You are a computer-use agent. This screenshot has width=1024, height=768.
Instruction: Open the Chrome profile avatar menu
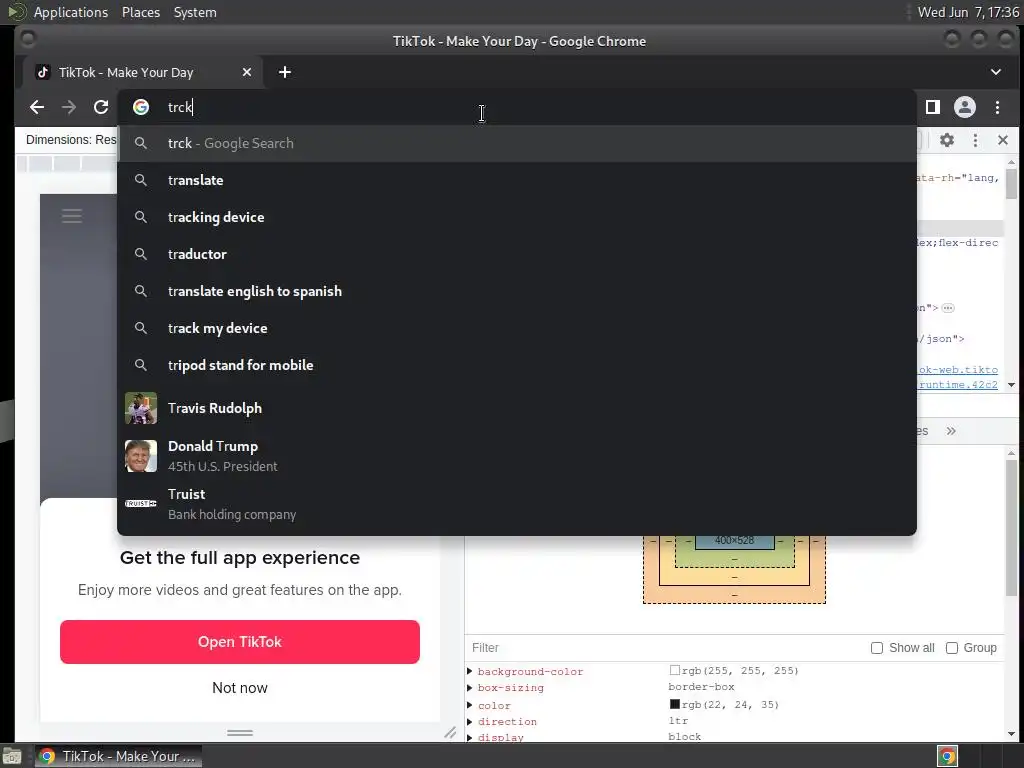click(965, 107)
